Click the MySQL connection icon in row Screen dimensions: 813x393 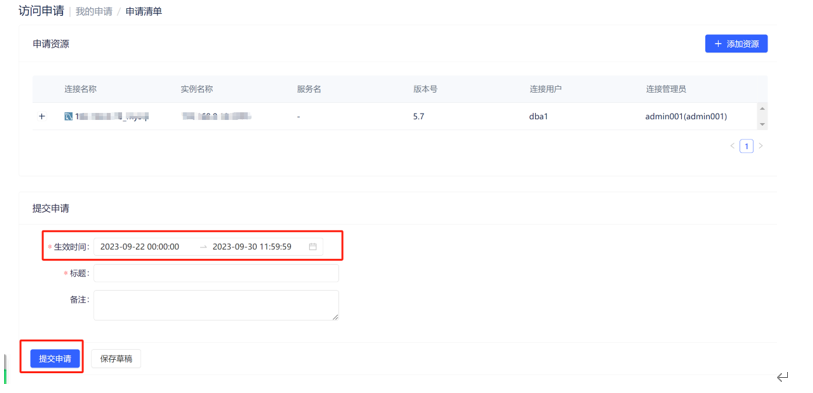pyautogui.click(x=68, y=117)
